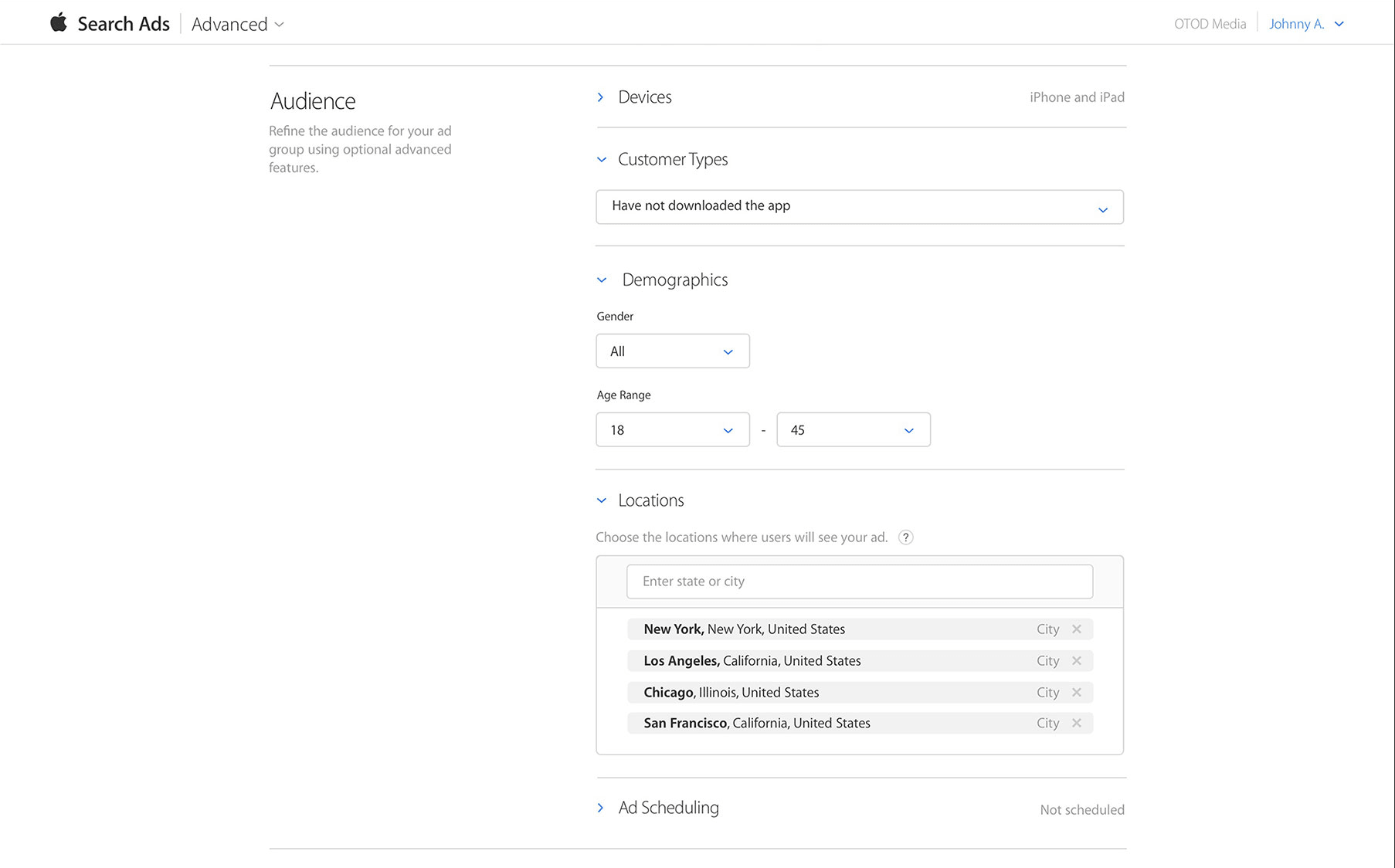The image size is (1395, 868).
Task: Click the OTOD Media account label
Action: click(1210, 24)
